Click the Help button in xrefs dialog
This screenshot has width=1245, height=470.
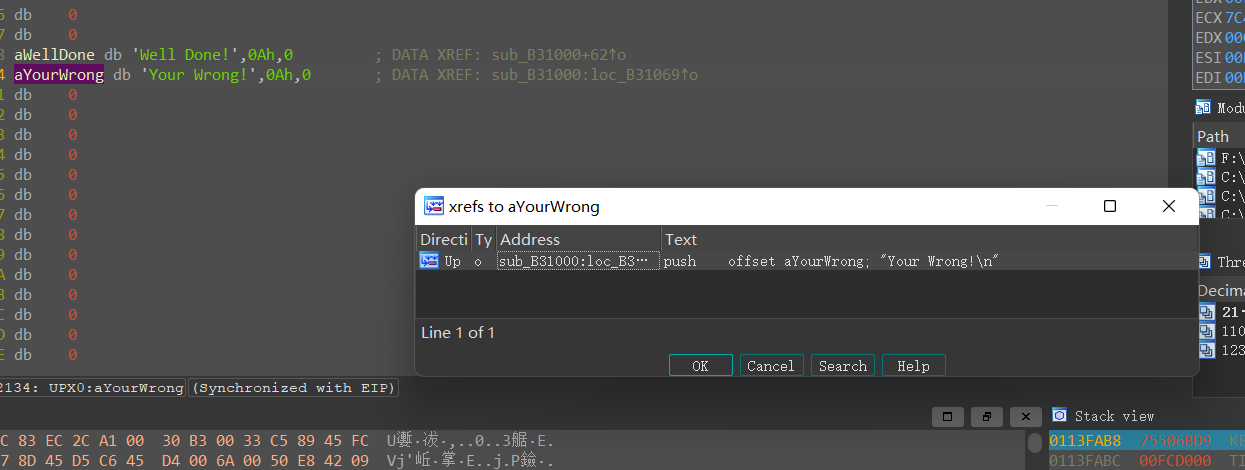click(x=913, y=366)
